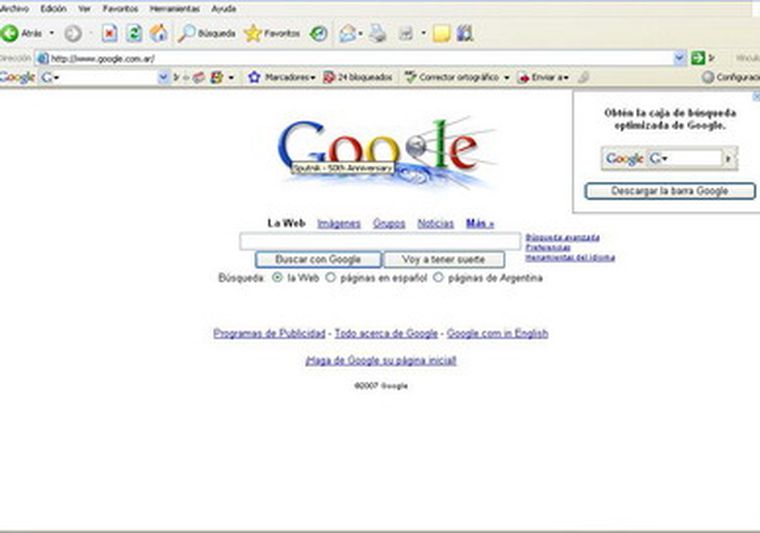Open Configuración in Google toolbar

[731, 77]
